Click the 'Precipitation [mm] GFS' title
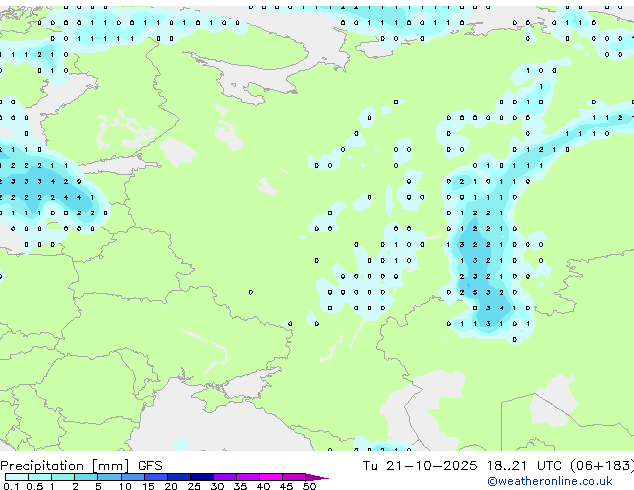 coord(81,466)
